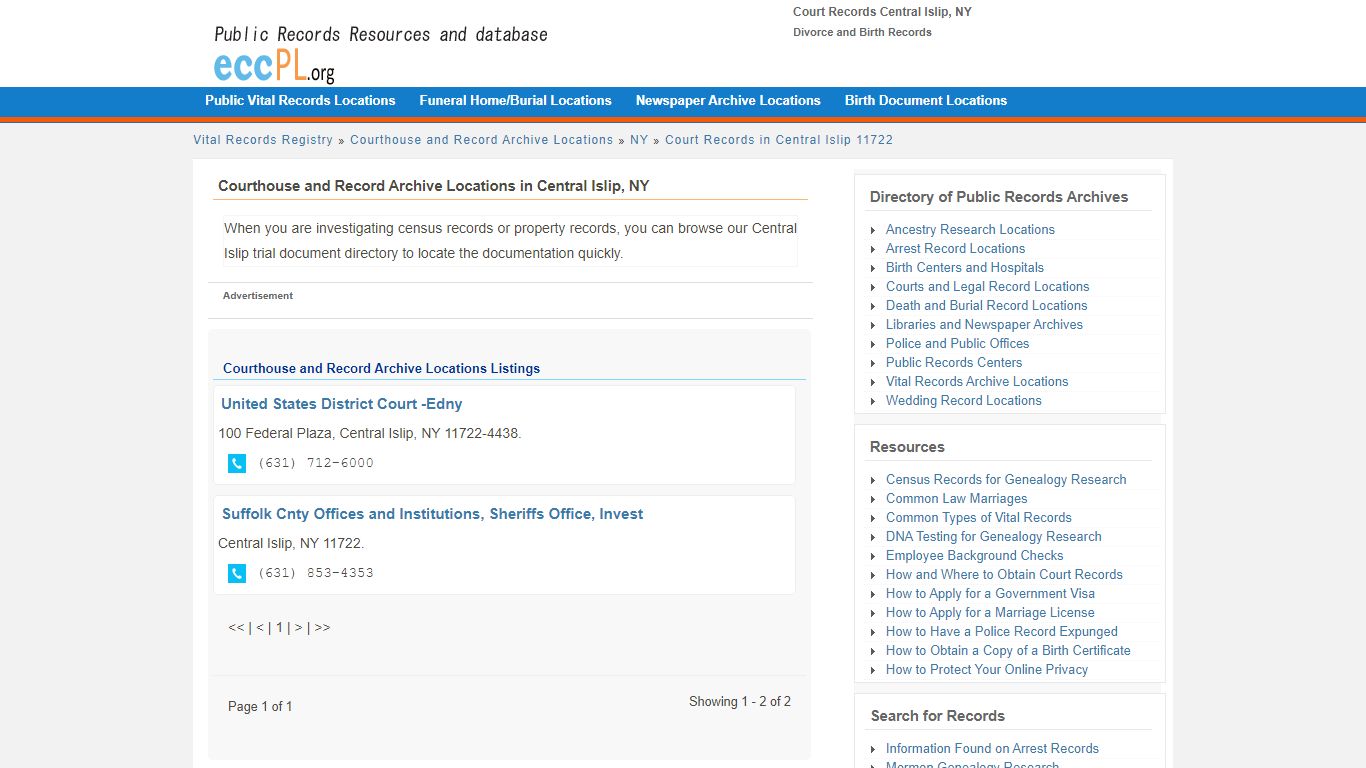Open Death and Burial Record Locations

point(986,305)
